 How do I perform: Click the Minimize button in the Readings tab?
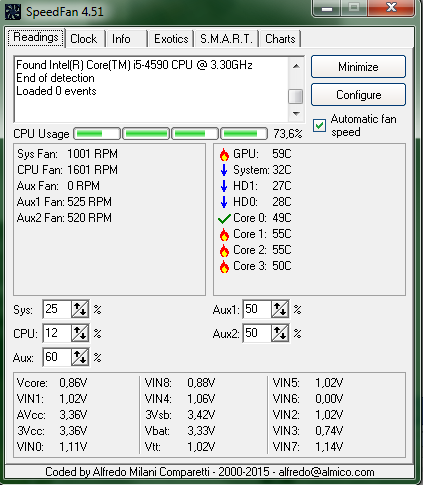pos(358,67)
